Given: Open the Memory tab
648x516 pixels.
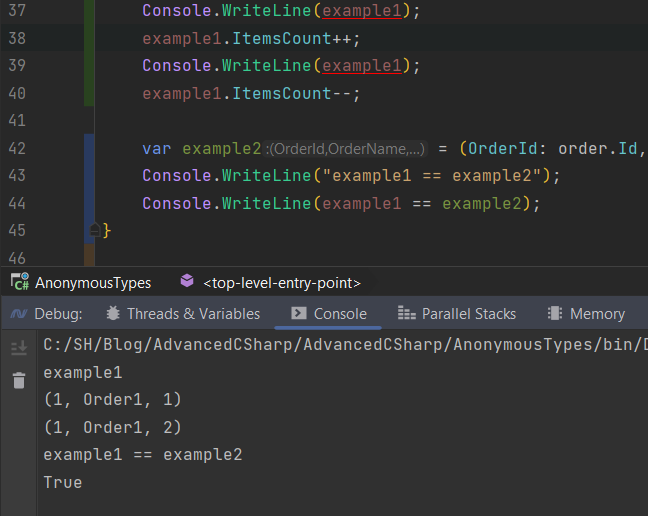Looking at the screenshot, I should click(x=597, y=314).
